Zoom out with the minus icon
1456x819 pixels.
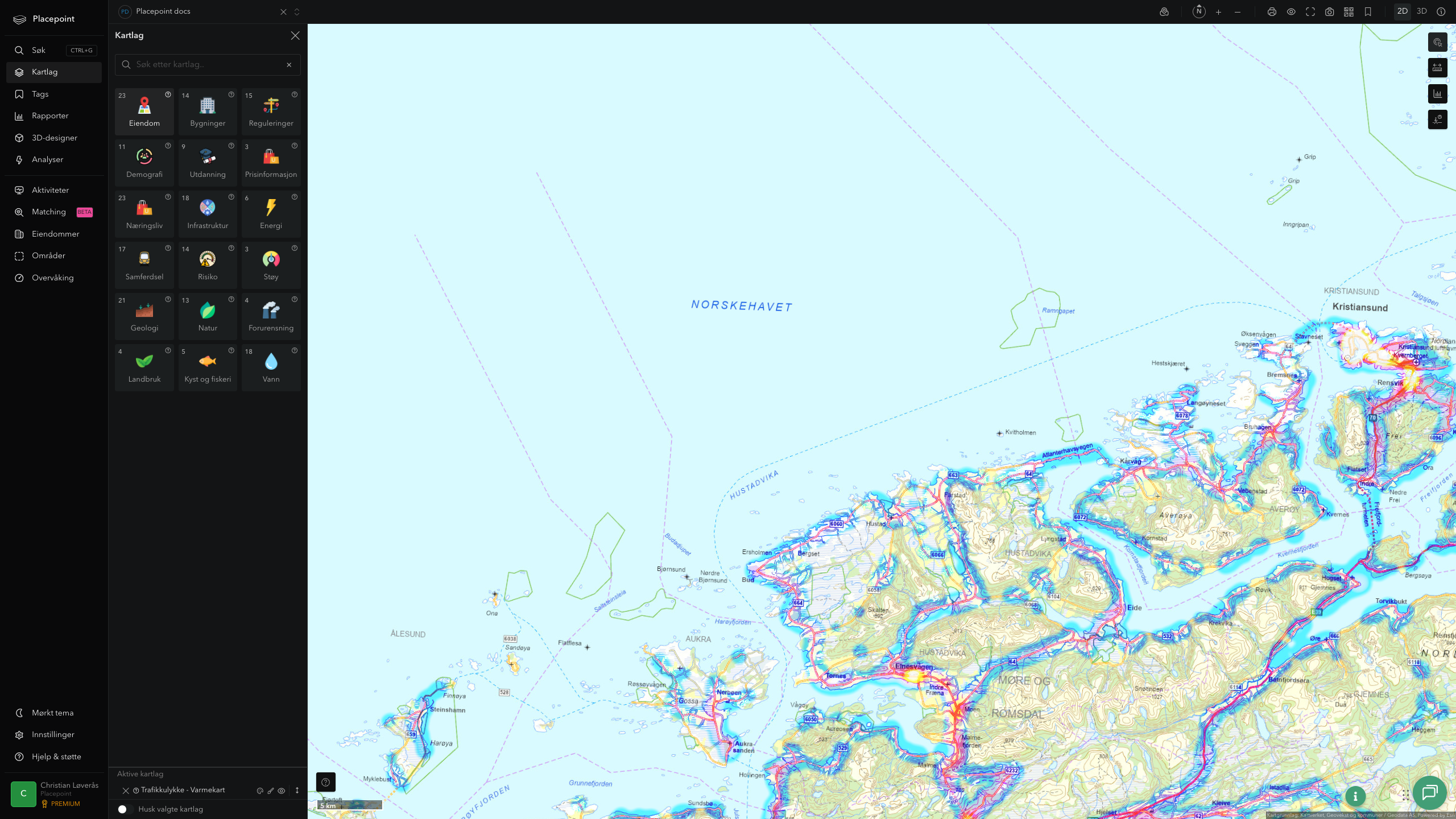pos(1238,12)
